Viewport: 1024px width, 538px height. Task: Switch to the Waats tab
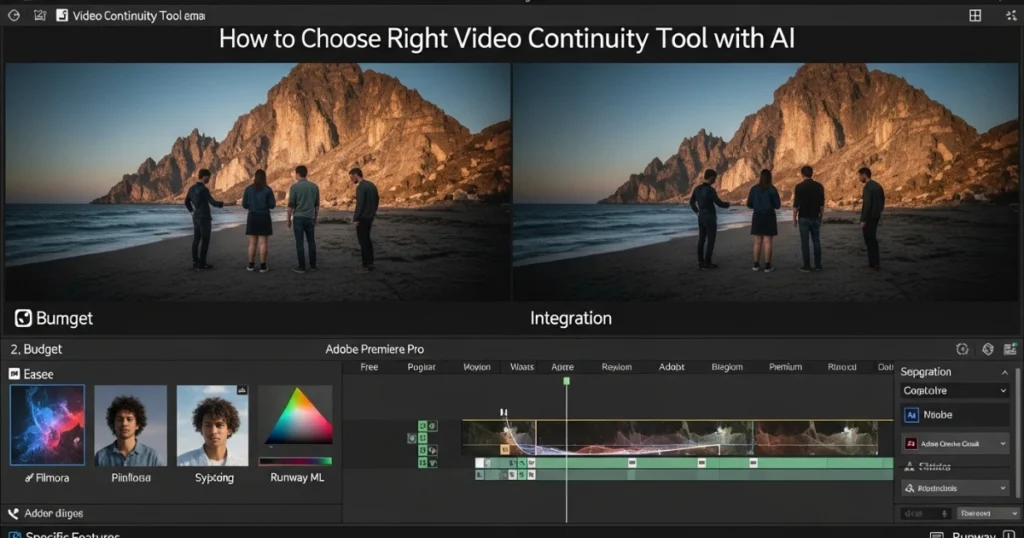coord(522,367)
